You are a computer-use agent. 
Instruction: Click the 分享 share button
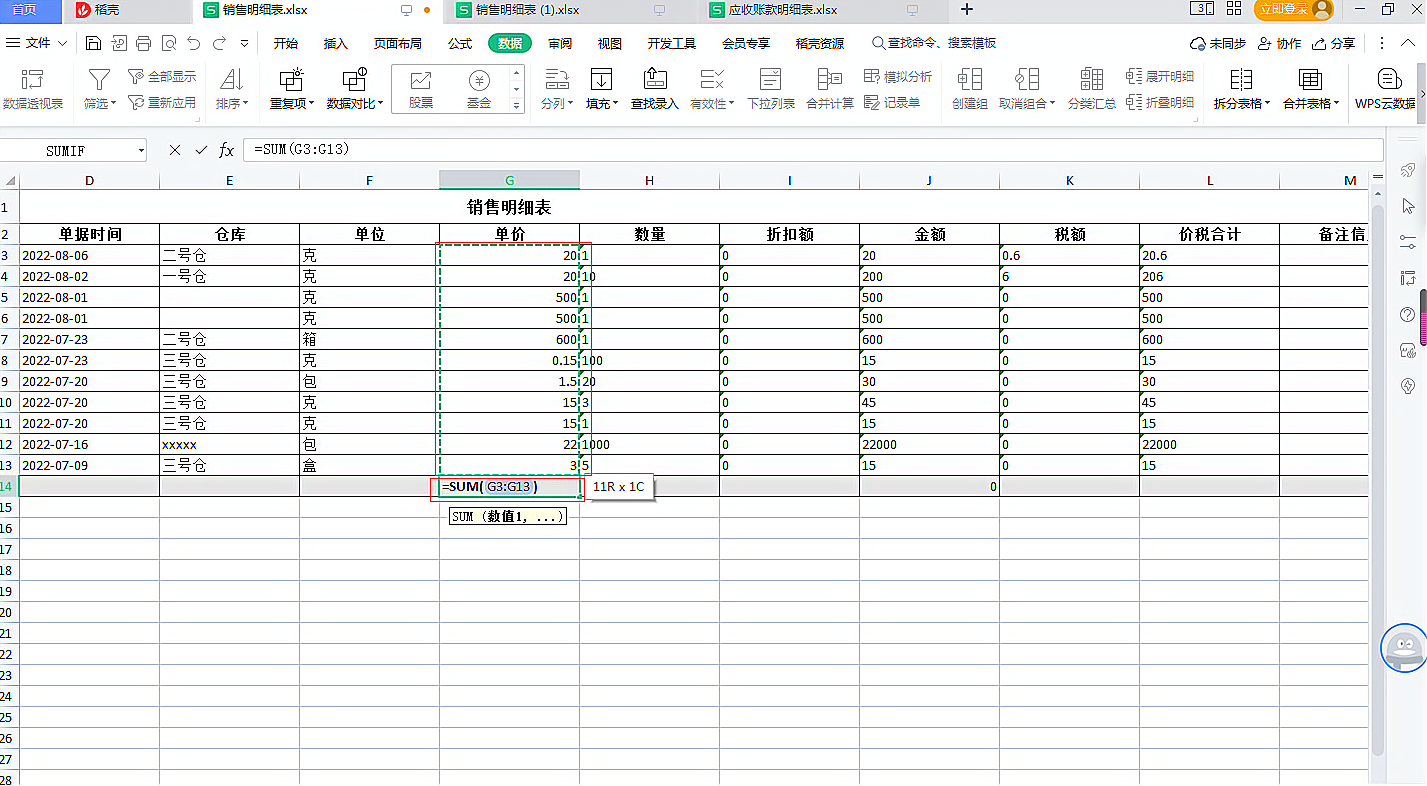tap(1334, 43)
